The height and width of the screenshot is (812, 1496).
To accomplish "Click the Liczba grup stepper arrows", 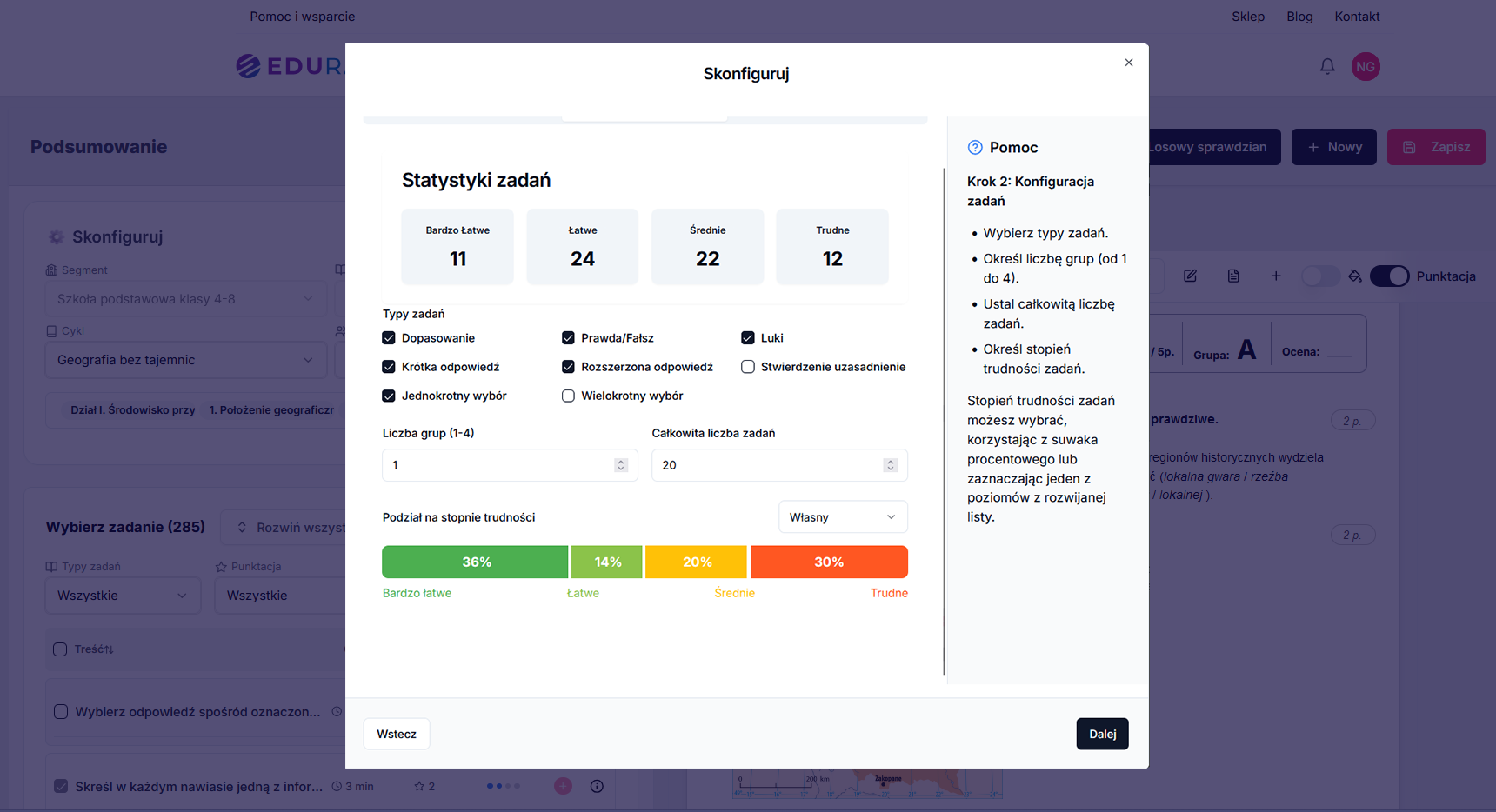I will point(621,465).
